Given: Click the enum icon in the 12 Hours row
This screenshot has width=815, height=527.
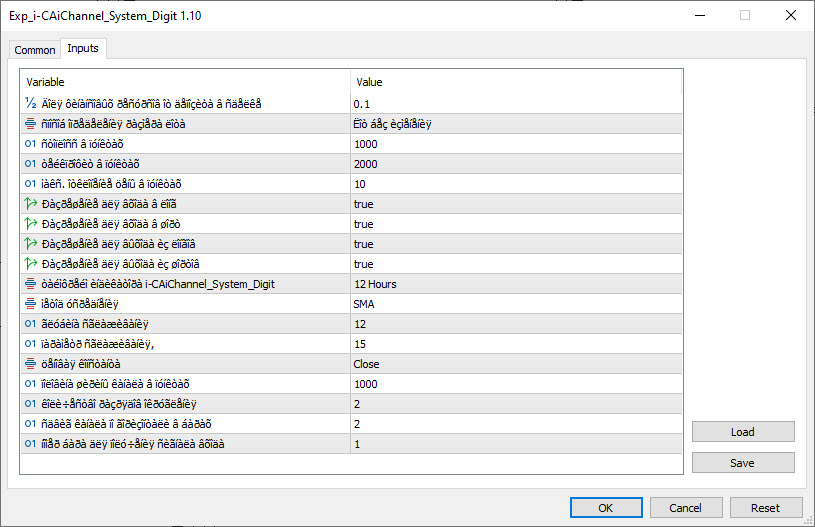Looking at the screenshot, I should (31, 284).
